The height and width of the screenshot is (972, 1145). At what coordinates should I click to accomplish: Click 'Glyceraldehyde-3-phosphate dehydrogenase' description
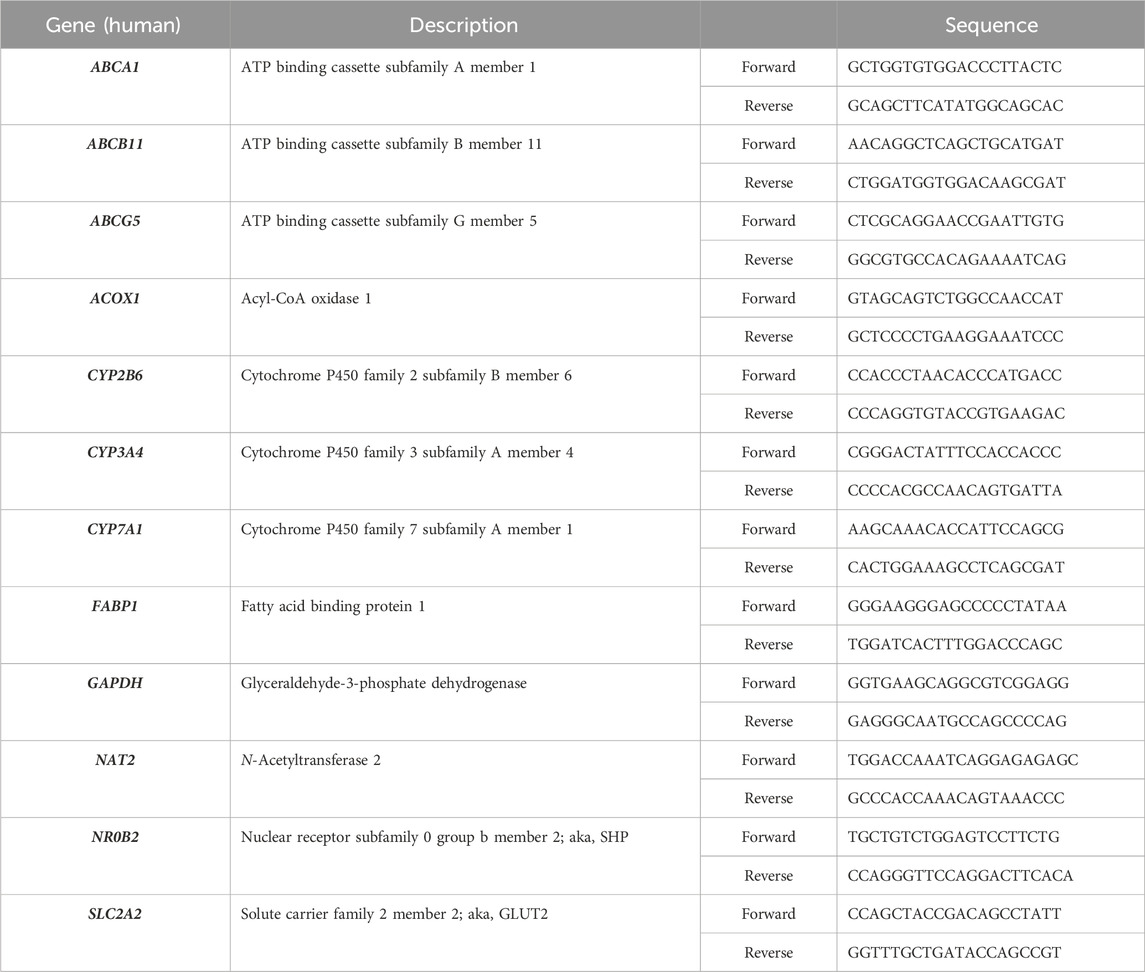[x=384, y=684]
